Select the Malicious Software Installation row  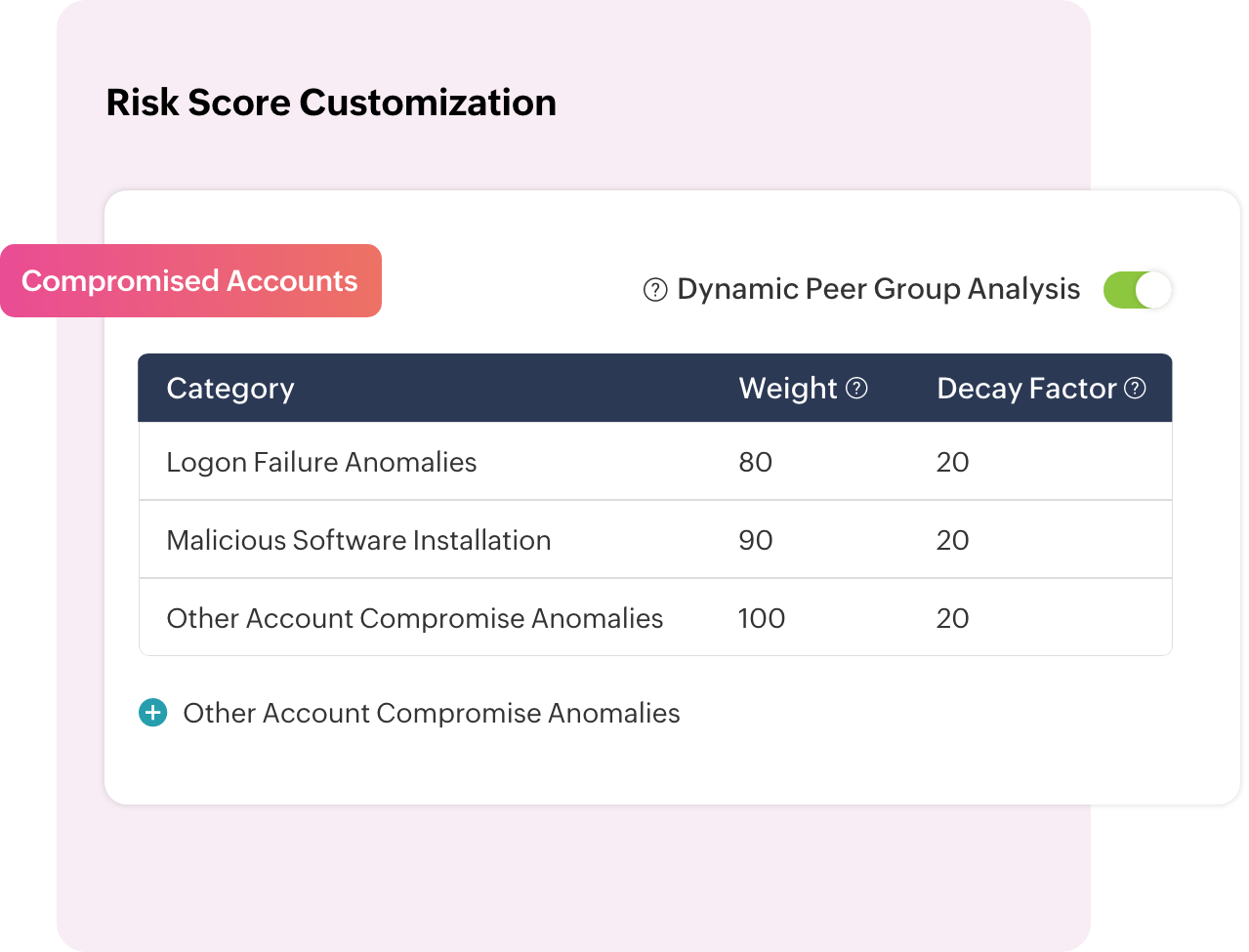tap(358, 539)
